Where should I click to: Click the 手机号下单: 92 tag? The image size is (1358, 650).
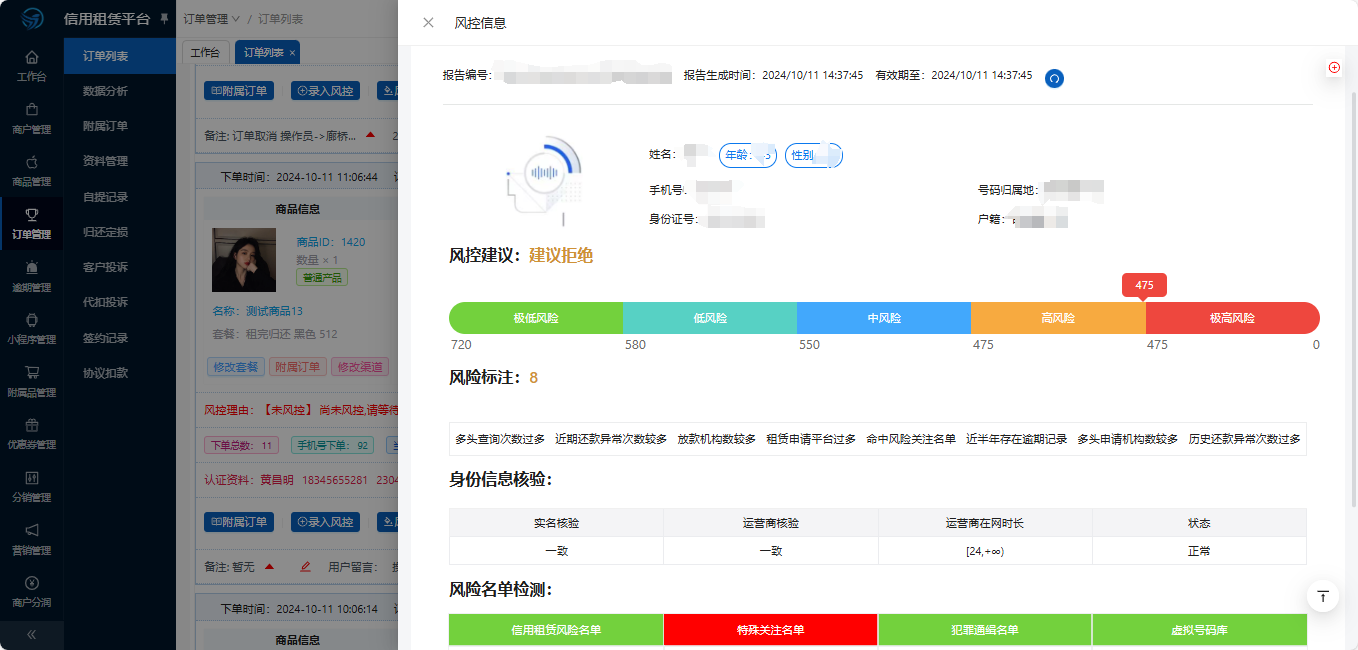point(331,445)
